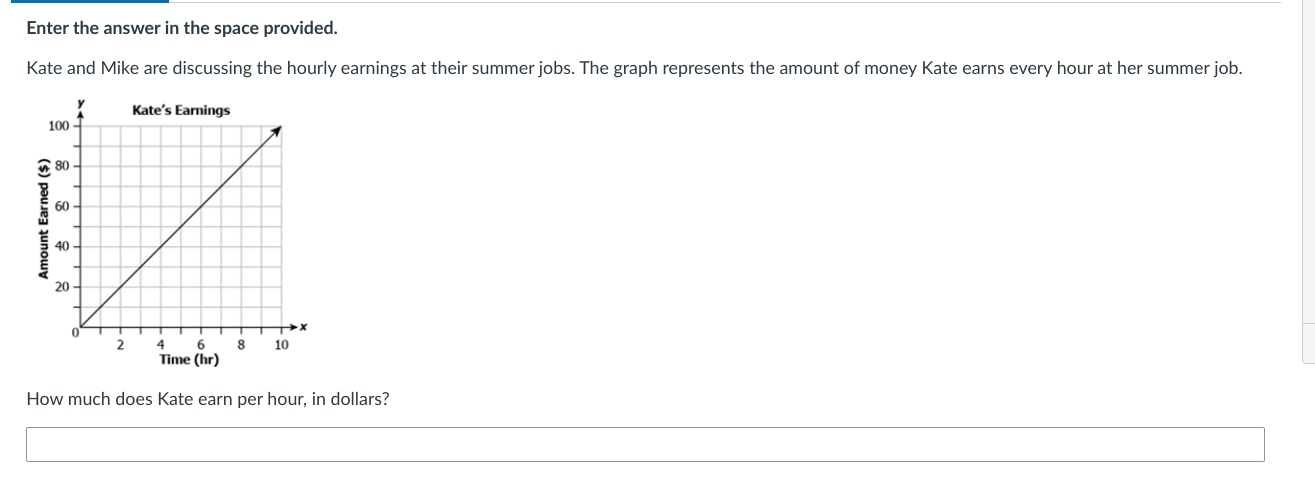
Task: Click the "Time (hr)" x-axis label
Action: pos(189,358)
